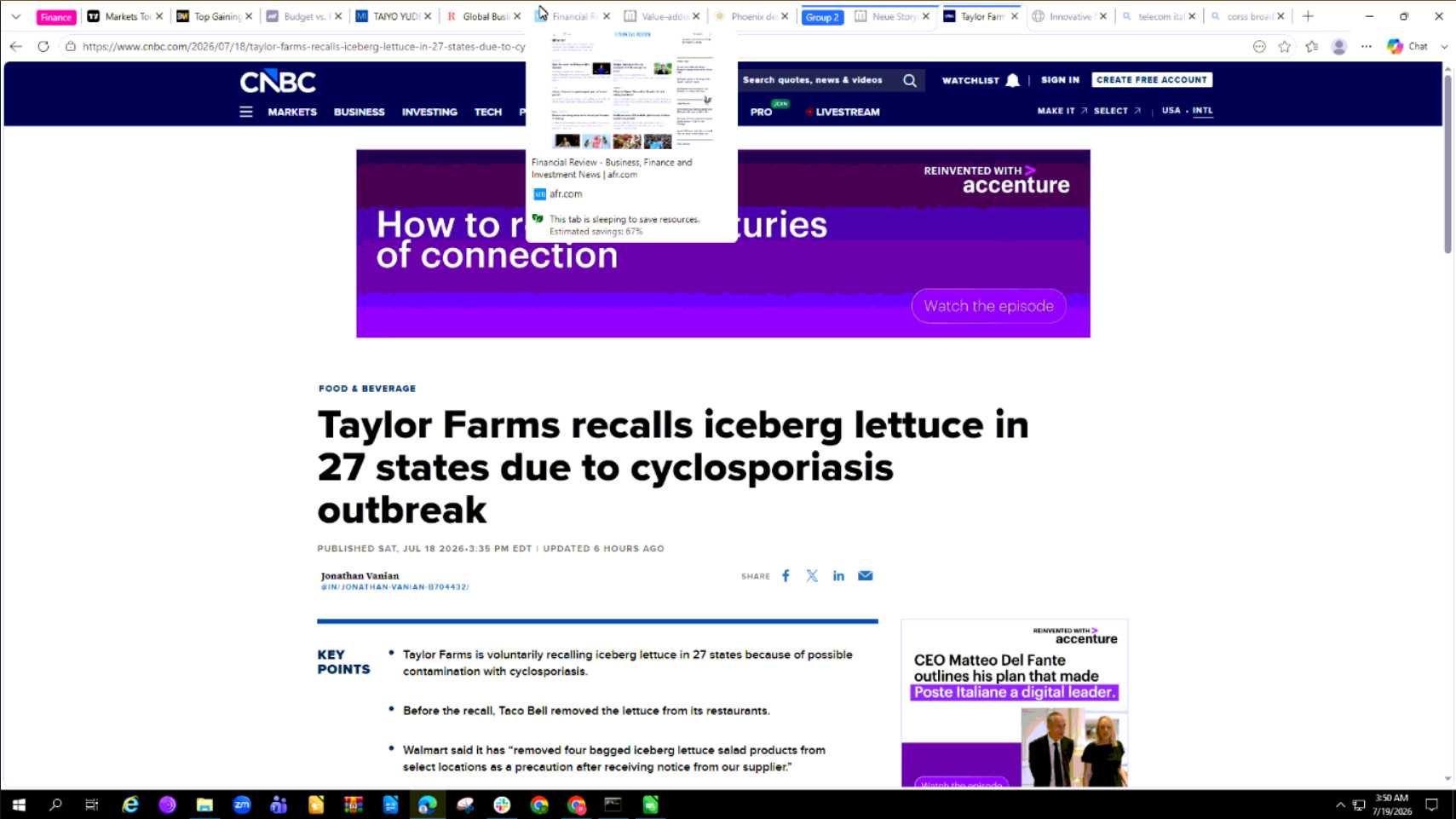Share article via email icon
The image size is (1456, 819).
click(x=866, y=576)
